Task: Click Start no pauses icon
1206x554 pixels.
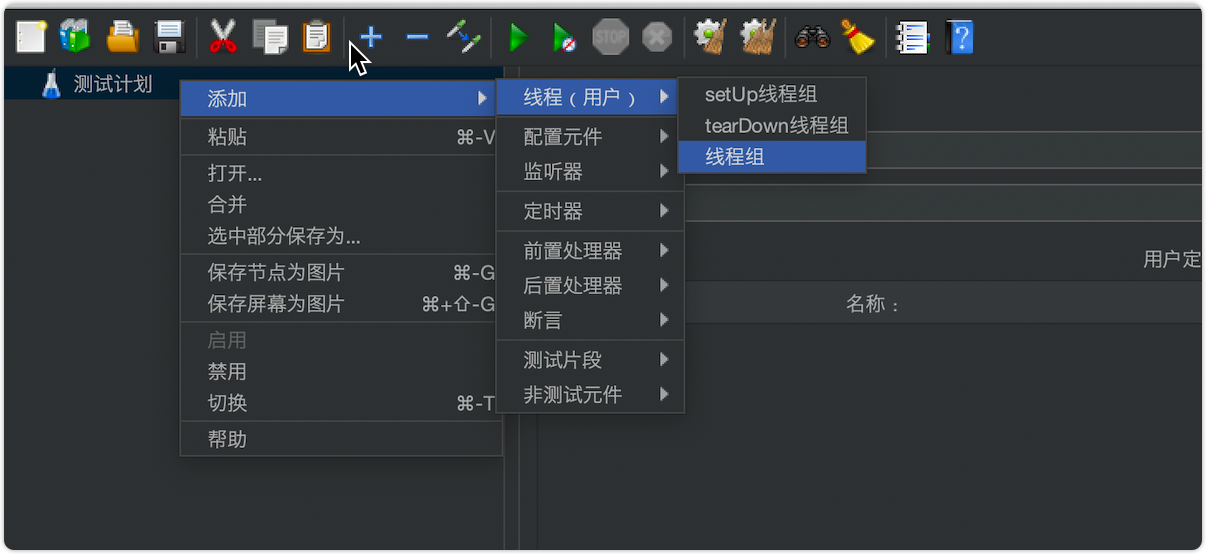Action: click(x=564, y=38)
